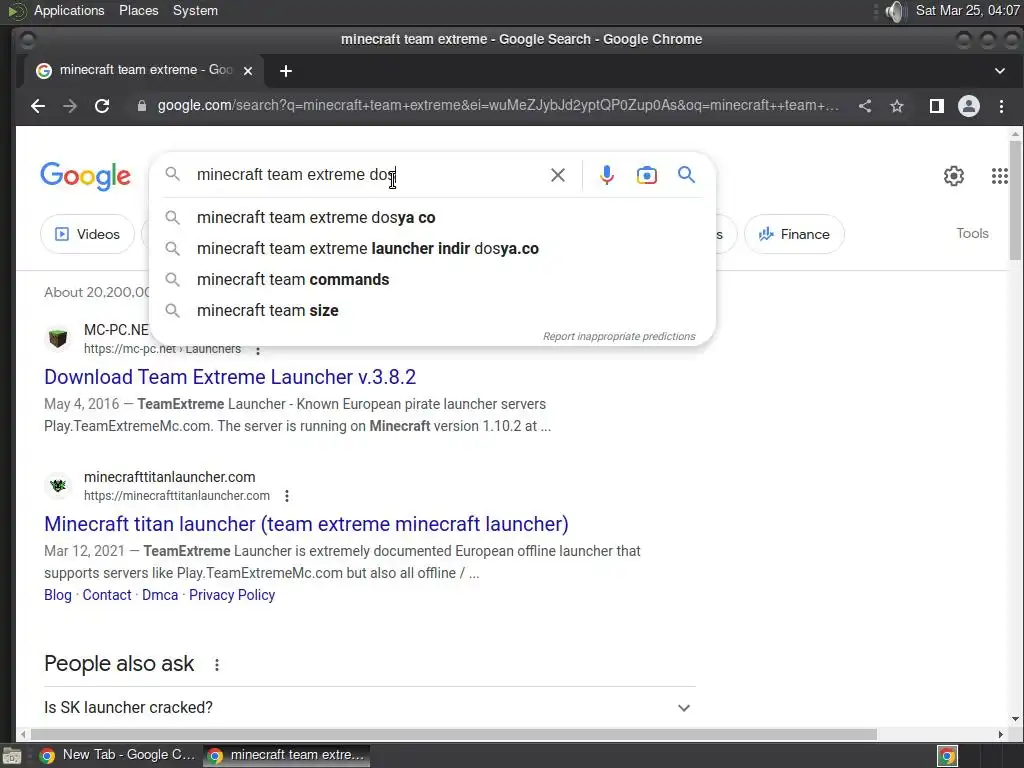The width and height of the screenshot is (1024, 768).
Task: Click the system volume speaker icon
Action: 896,11
